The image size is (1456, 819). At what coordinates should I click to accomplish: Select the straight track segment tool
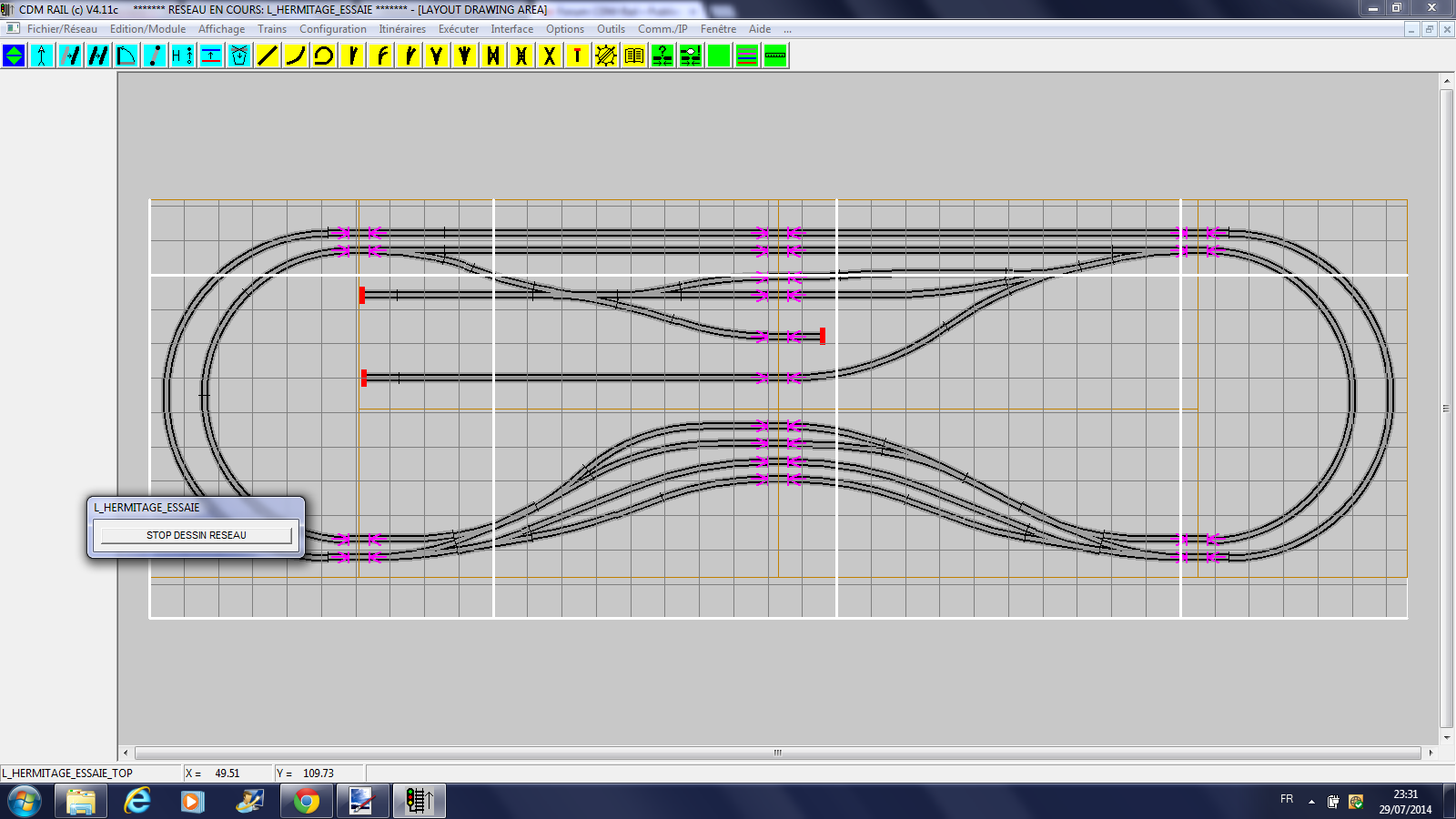coord(268,56)
